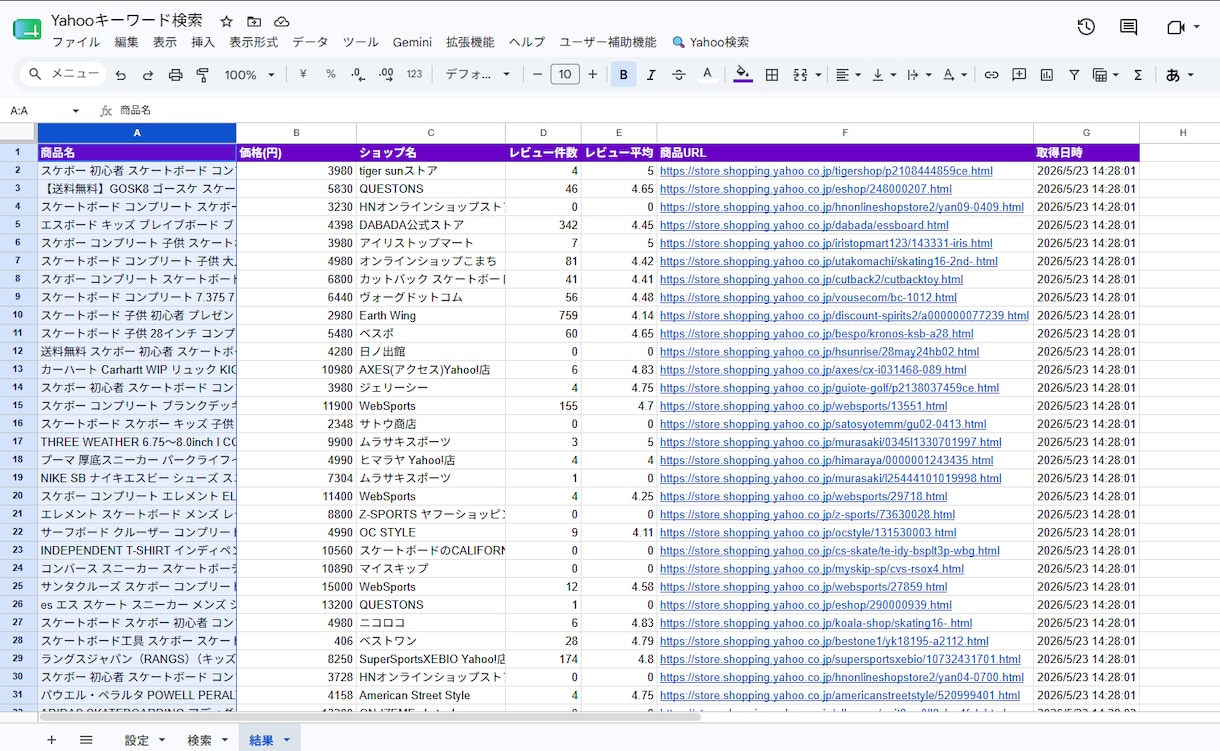This screenshot has width=1220, height=751.
Task: Toggle bold formatting
Action: coord(624,74)
